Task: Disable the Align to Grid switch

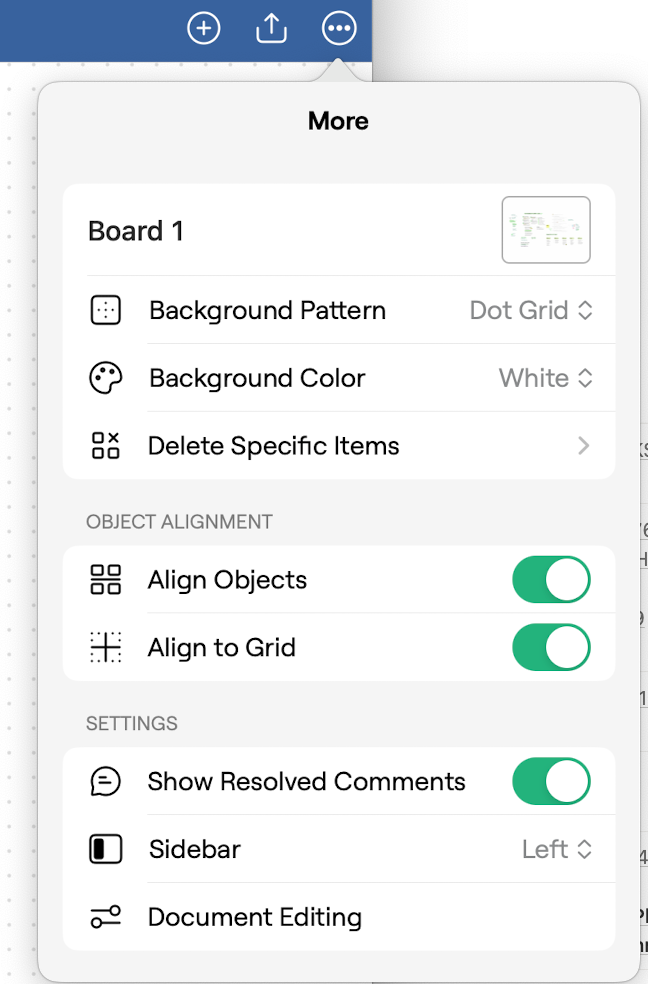Action: tap(551, 647)
